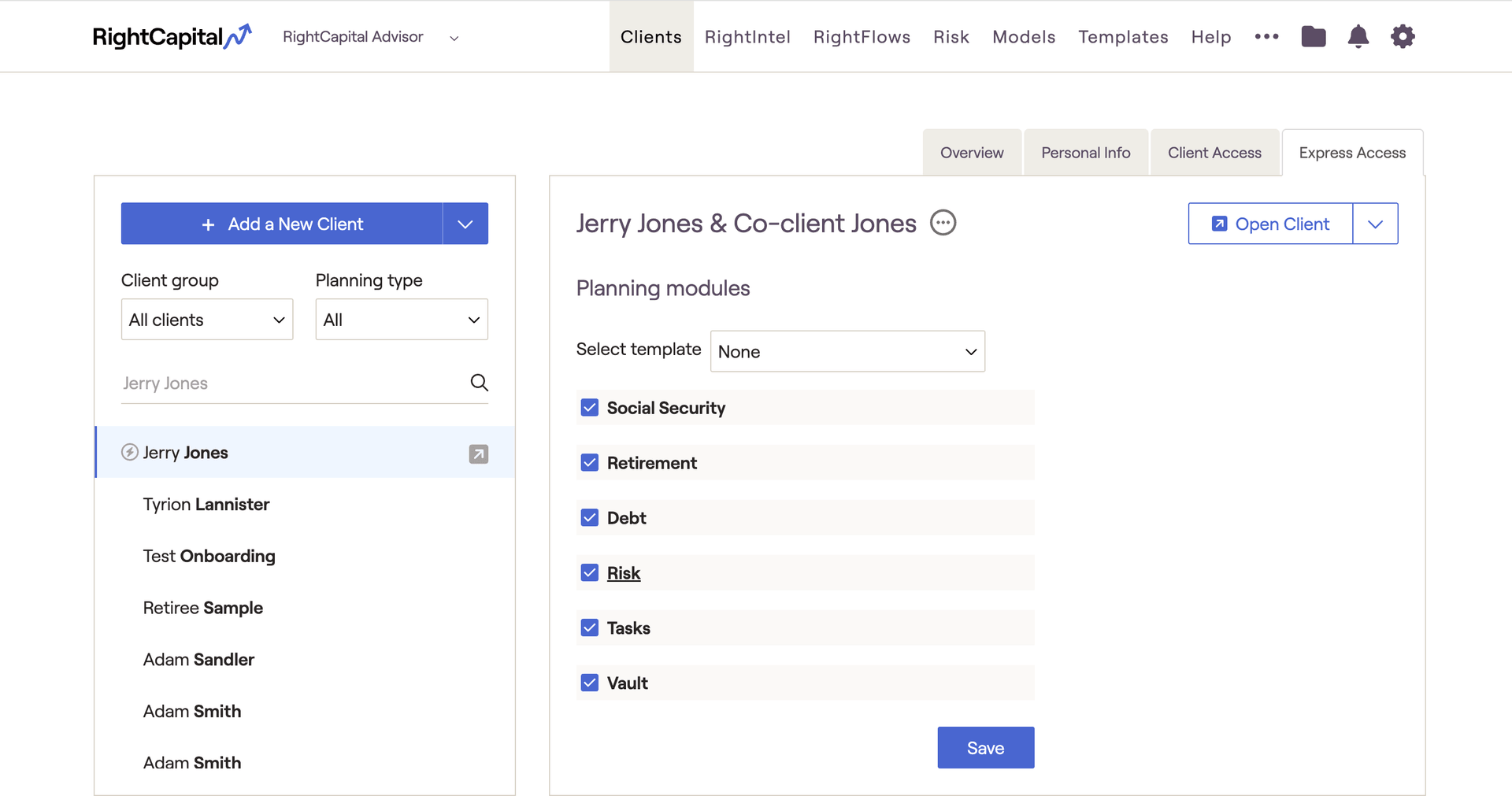Switch to the Client Access tab
Viewport: 1512px width, 796px height.
point(1214,153)
